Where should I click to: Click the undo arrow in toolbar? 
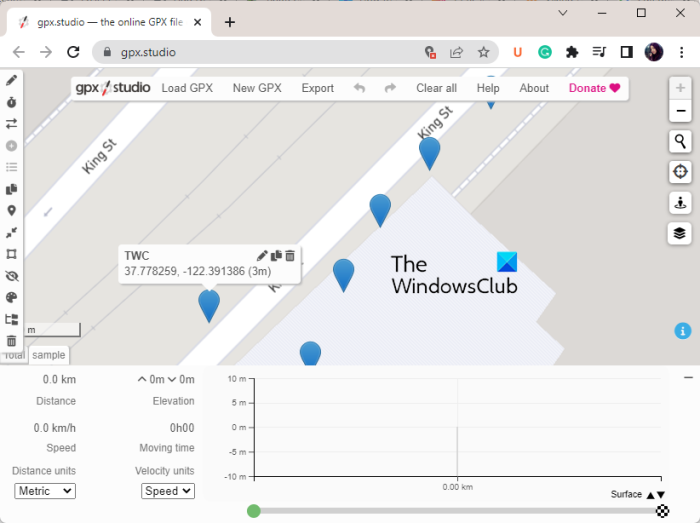[359, 88]
